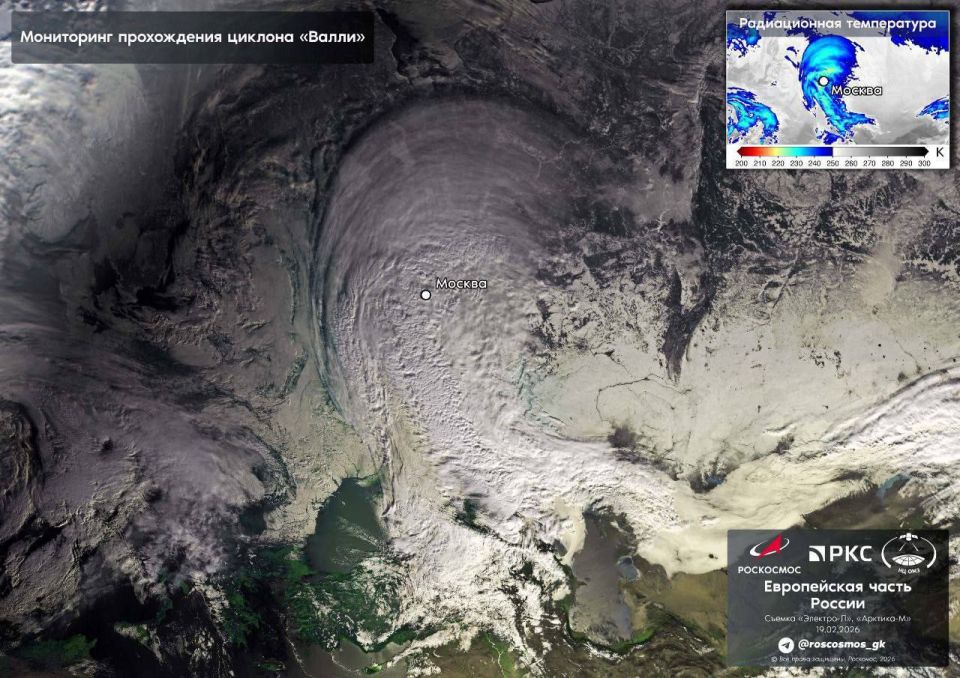
Task: Click the black right arrow of the temperature scale
Action: 924,151
